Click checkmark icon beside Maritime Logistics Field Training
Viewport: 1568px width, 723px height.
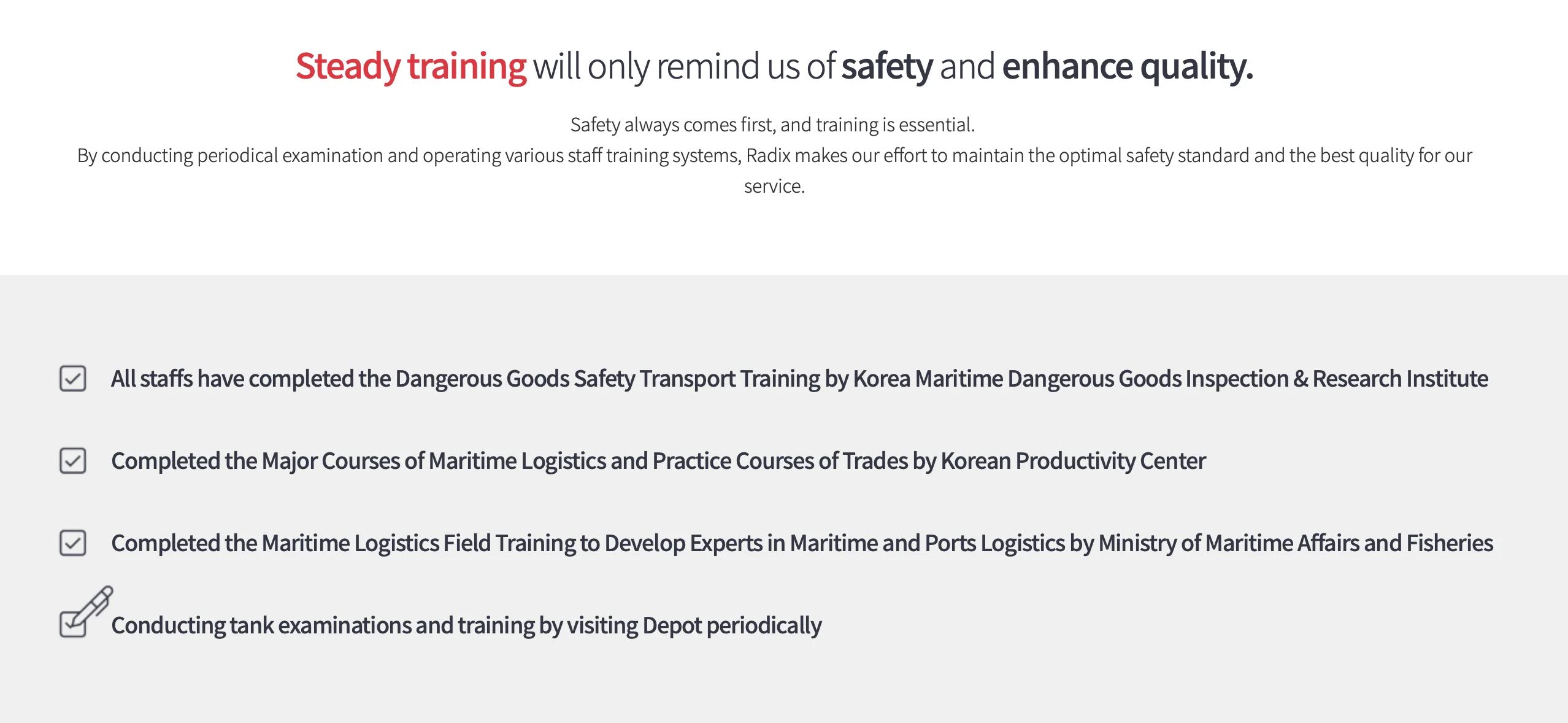tap(72, 543)
